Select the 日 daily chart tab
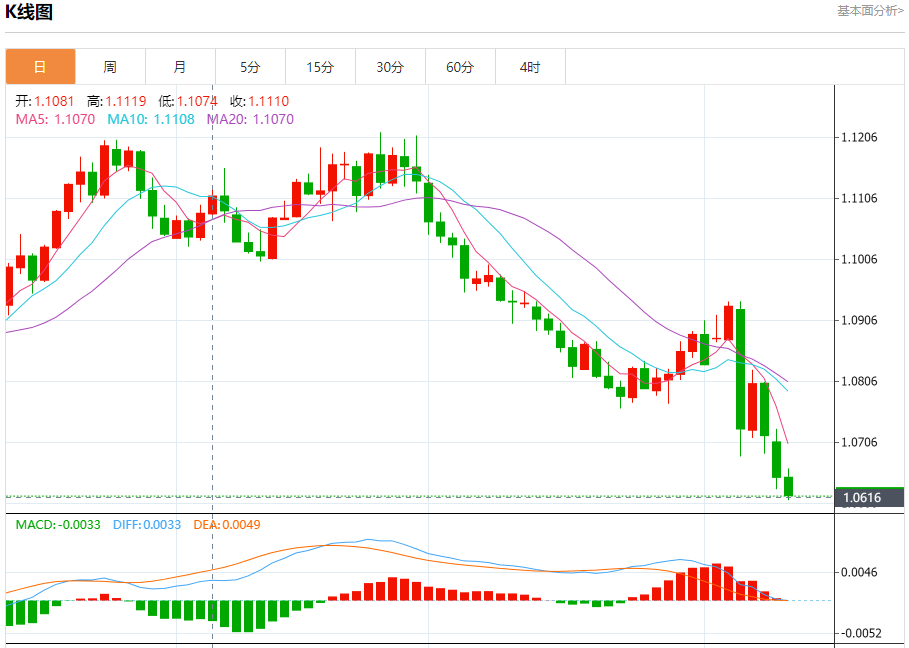Image resolution: width=909 pixels, height=648 pixels. click(41, 67)
